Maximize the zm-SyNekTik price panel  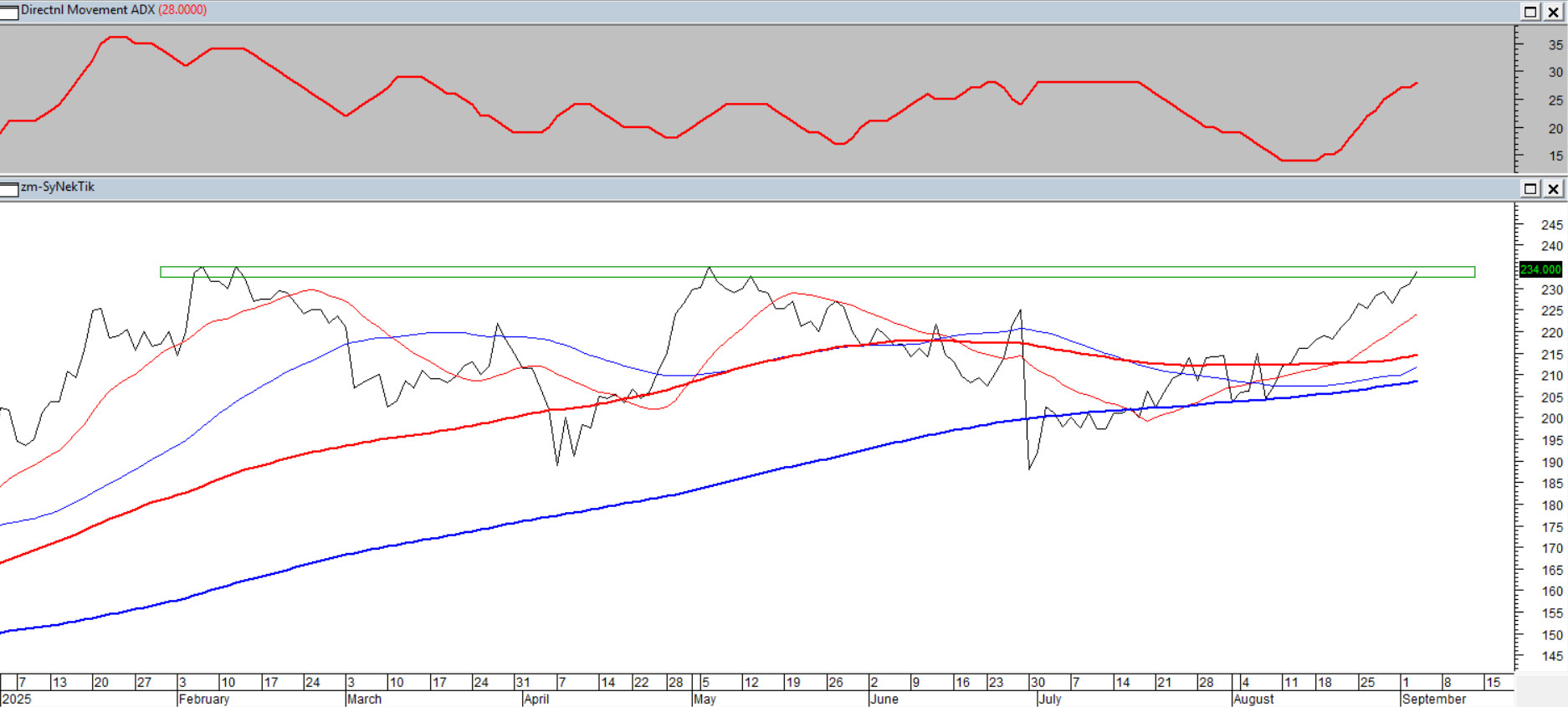tap(1530, 188)
